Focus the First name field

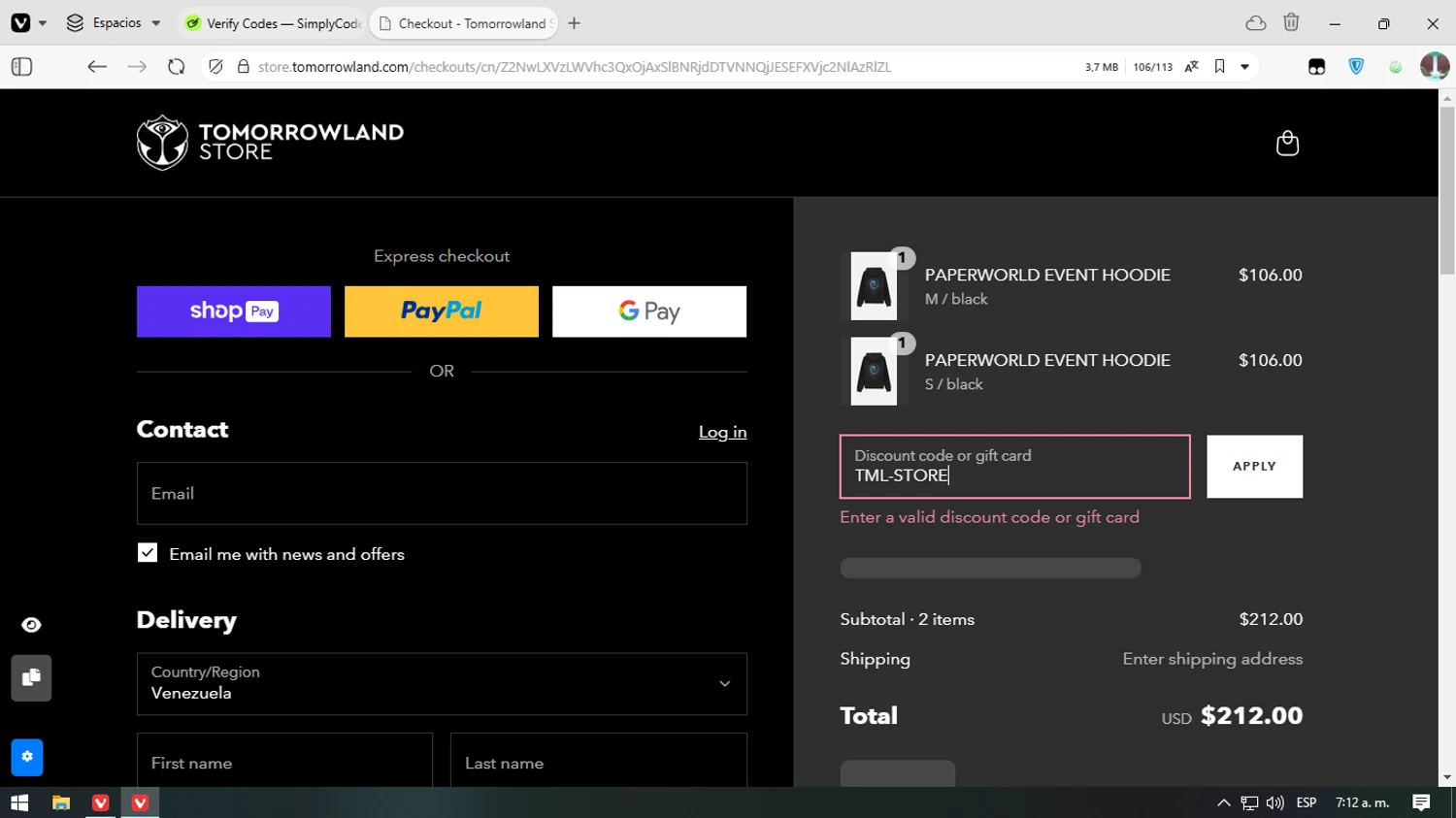click(x=284, y=763)
